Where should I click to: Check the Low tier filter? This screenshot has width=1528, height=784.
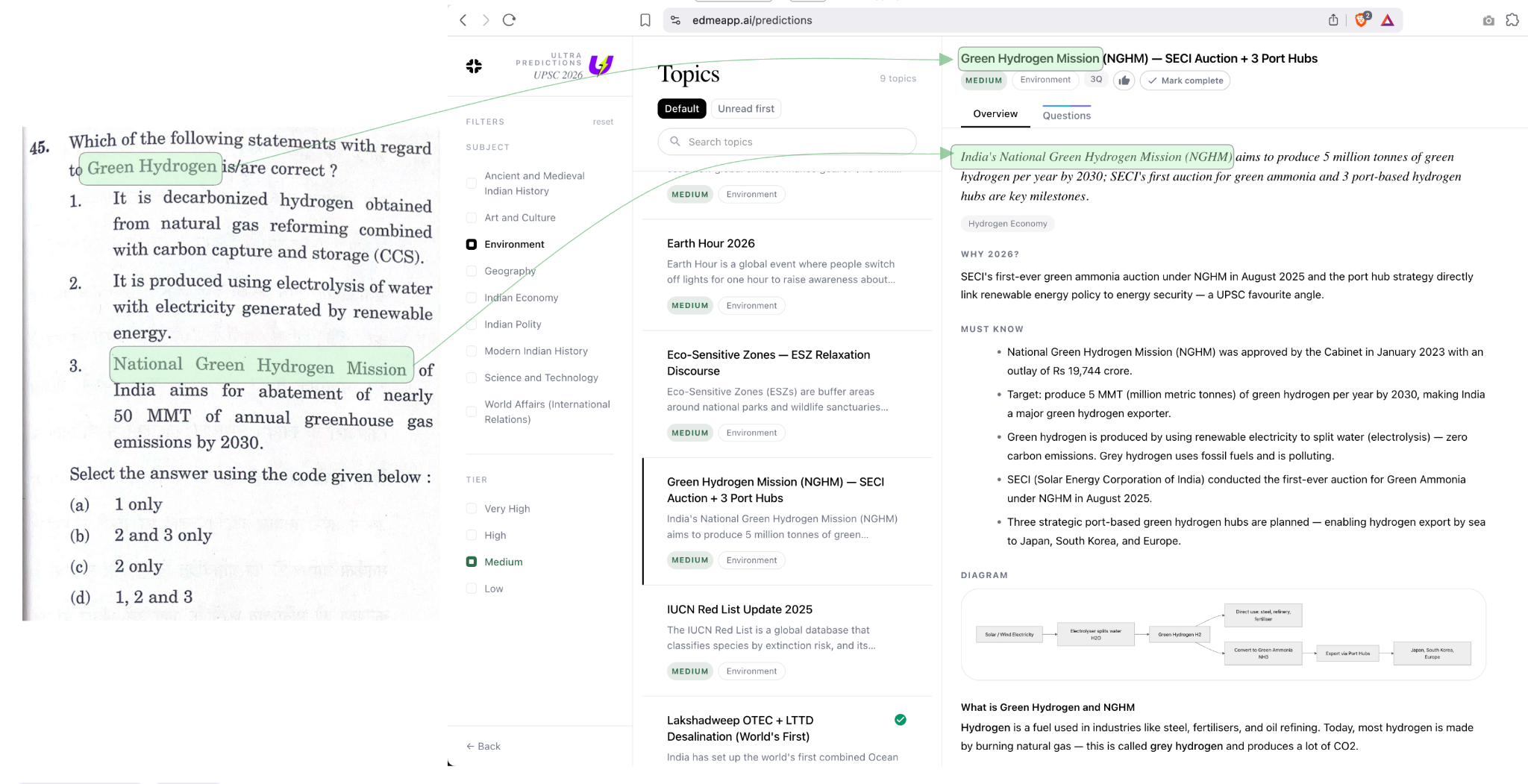point(472,589)
